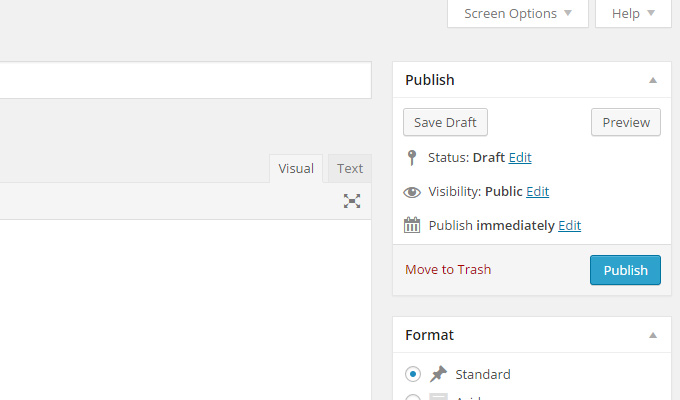Switch to the Text editor tab

tap(350, 168)
